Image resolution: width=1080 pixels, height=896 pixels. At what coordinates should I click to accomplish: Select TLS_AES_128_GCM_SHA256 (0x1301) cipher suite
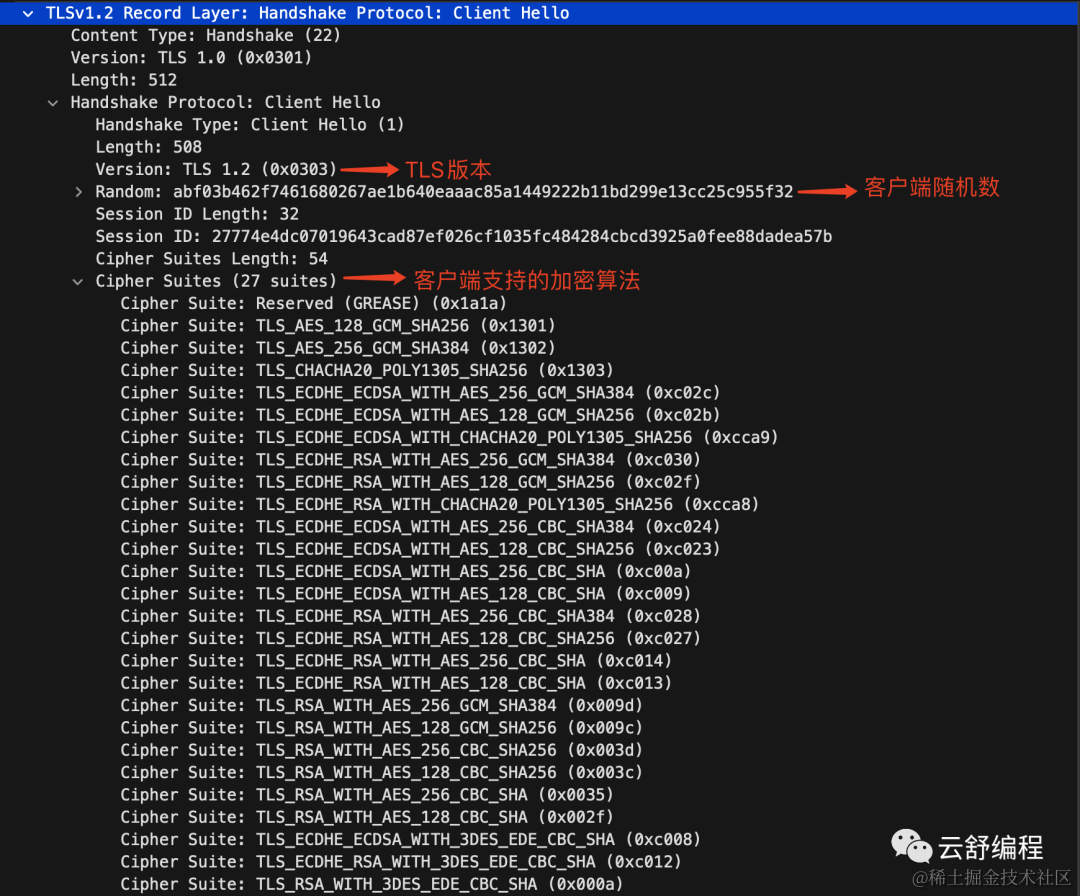338,326
